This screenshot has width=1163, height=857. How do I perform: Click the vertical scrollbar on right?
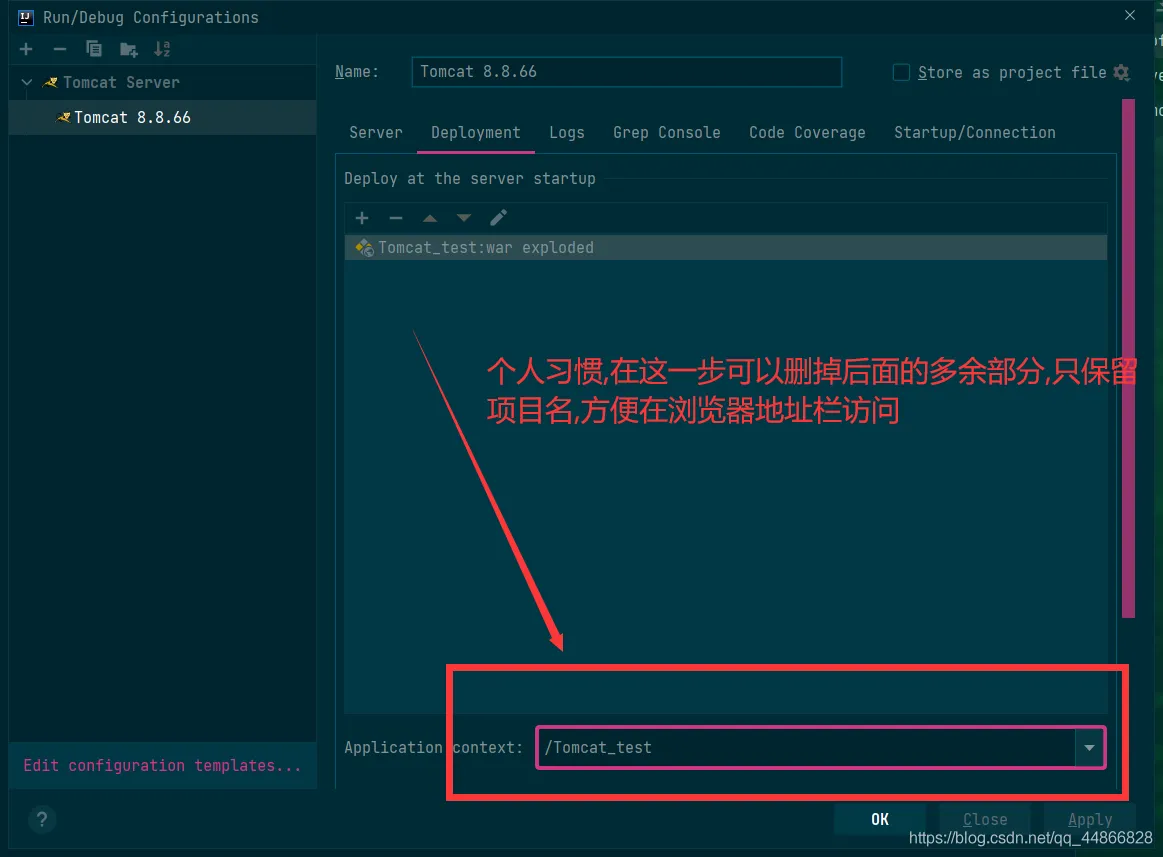pyautogui.click(x=1128, y=358)
